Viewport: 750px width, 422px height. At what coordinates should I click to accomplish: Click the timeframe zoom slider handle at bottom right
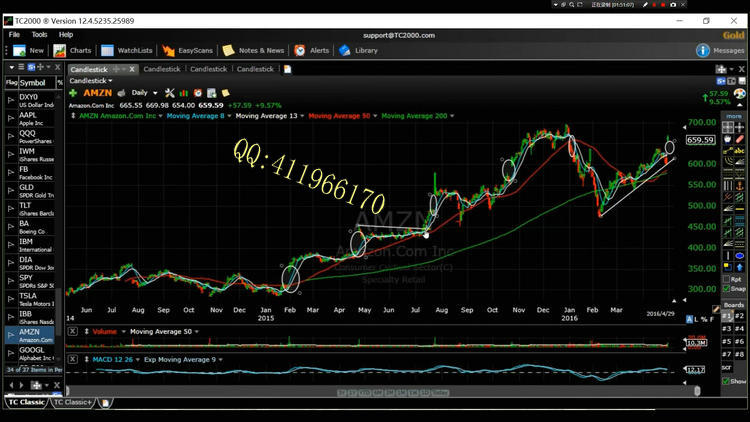tap(697, 391)
